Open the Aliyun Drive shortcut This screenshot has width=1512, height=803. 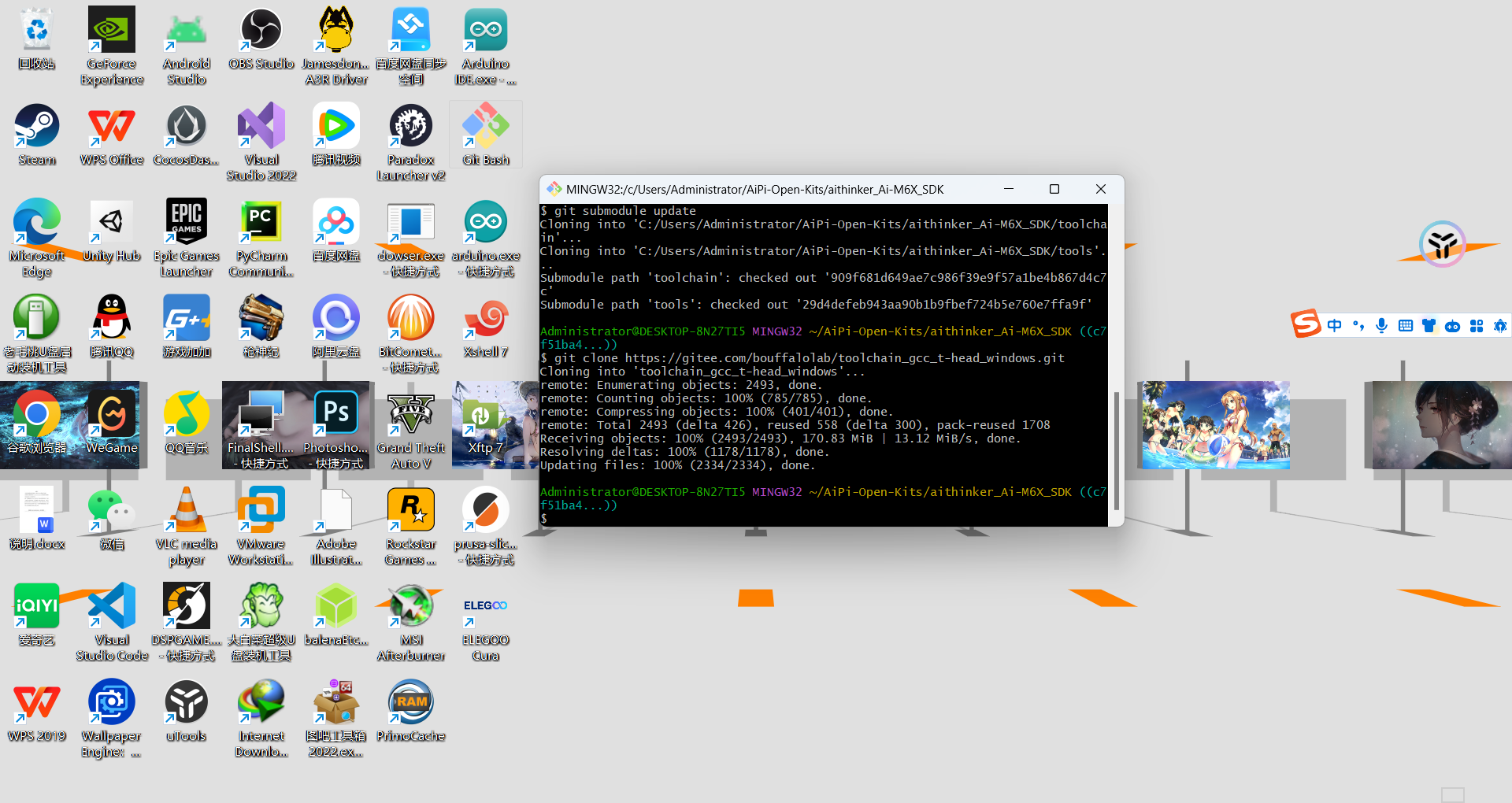coord(336,327)
